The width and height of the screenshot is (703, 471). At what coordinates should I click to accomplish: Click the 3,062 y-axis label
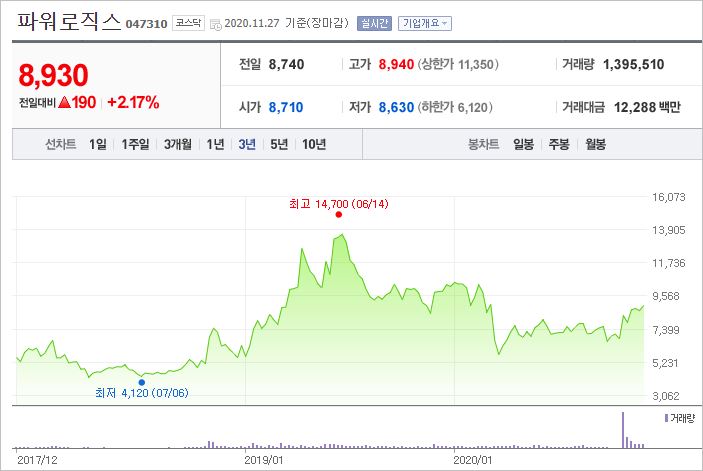(666, 396)
